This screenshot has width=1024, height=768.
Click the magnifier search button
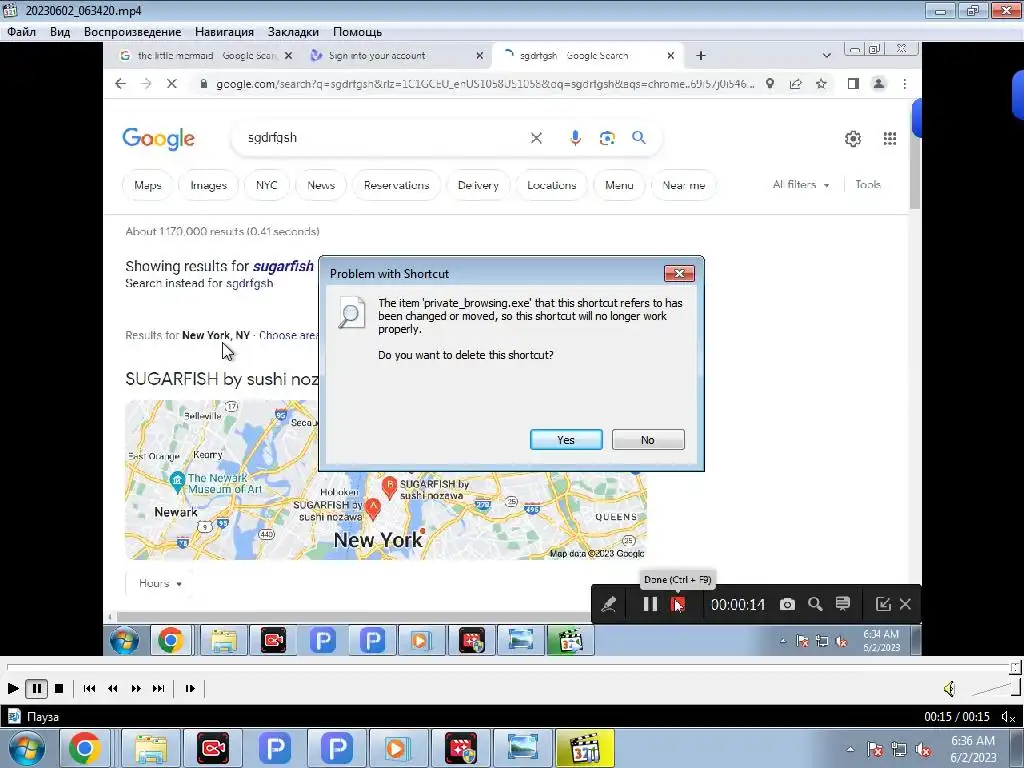[639, 138]
